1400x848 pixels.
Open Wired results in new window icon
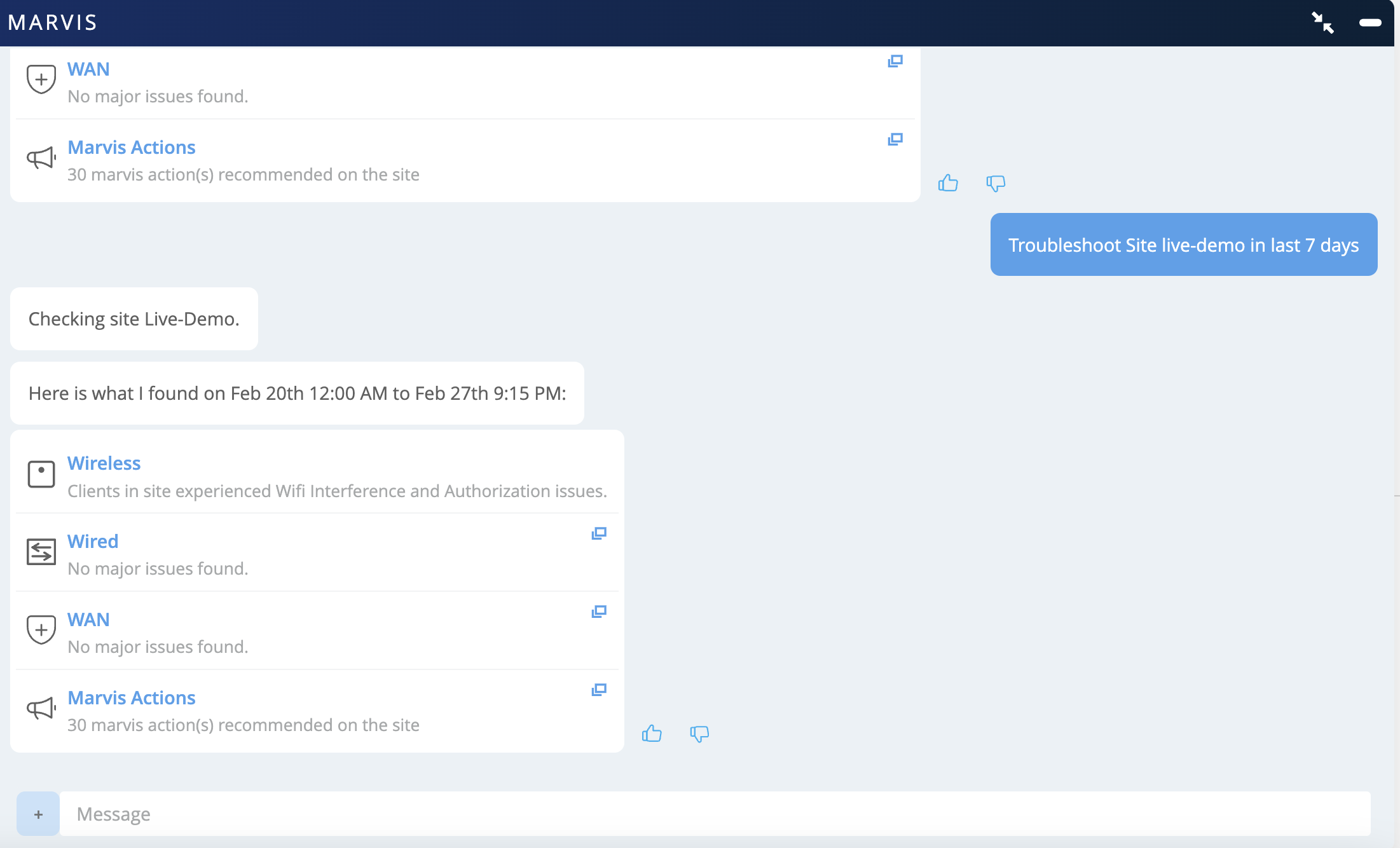tap(599, 533)
